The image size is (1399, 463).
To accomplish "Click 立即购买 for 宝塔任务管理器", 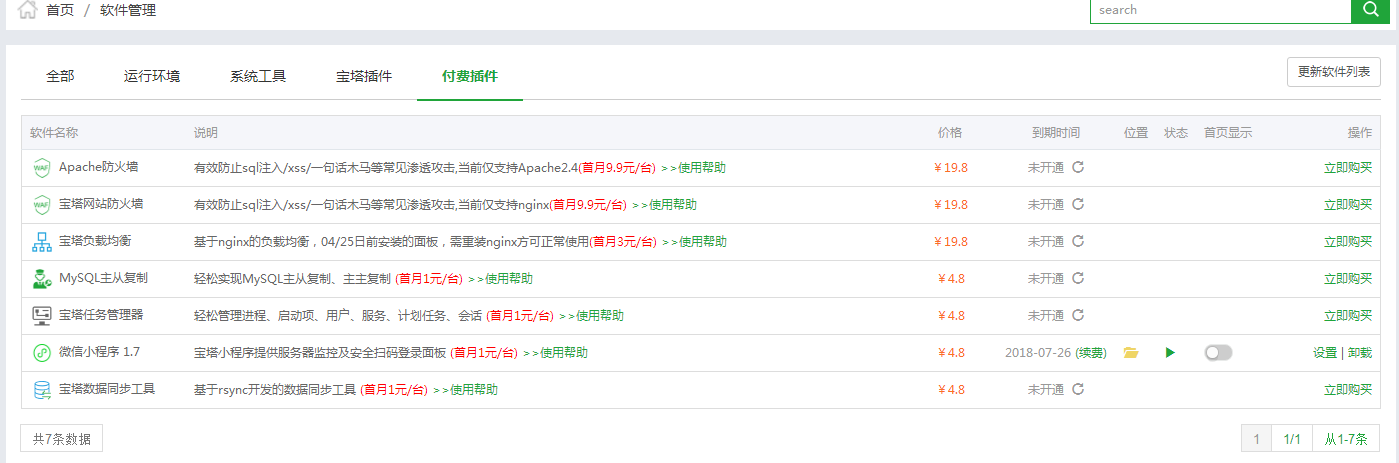I will (x=1348, y=315).
